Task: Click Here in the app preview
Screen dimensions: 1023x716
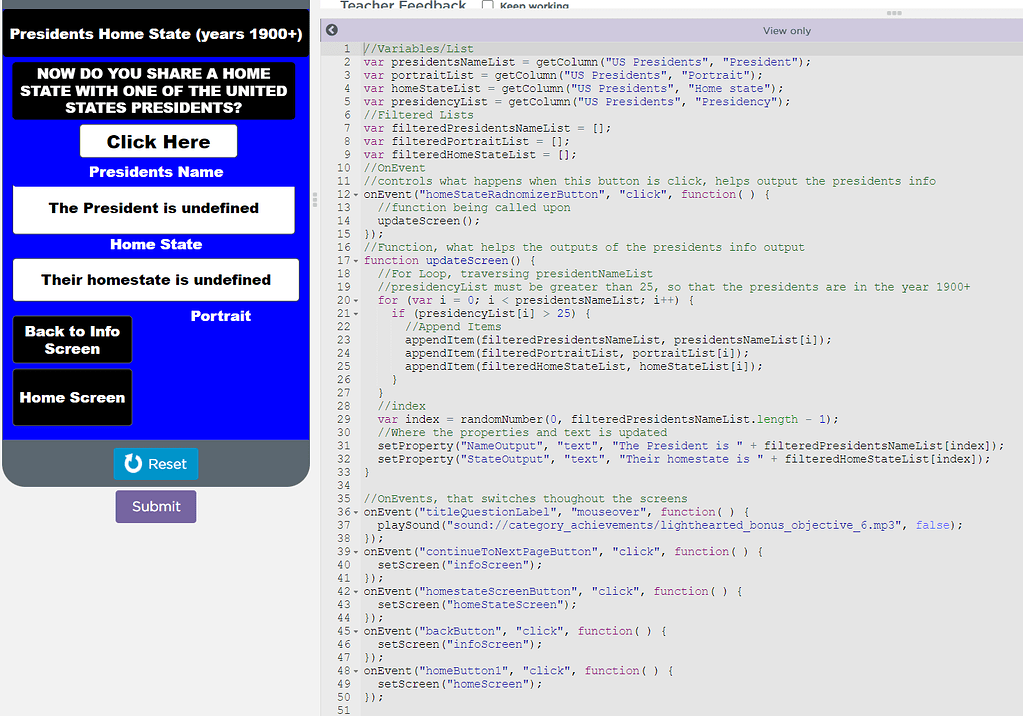Action: coord(158,141)
